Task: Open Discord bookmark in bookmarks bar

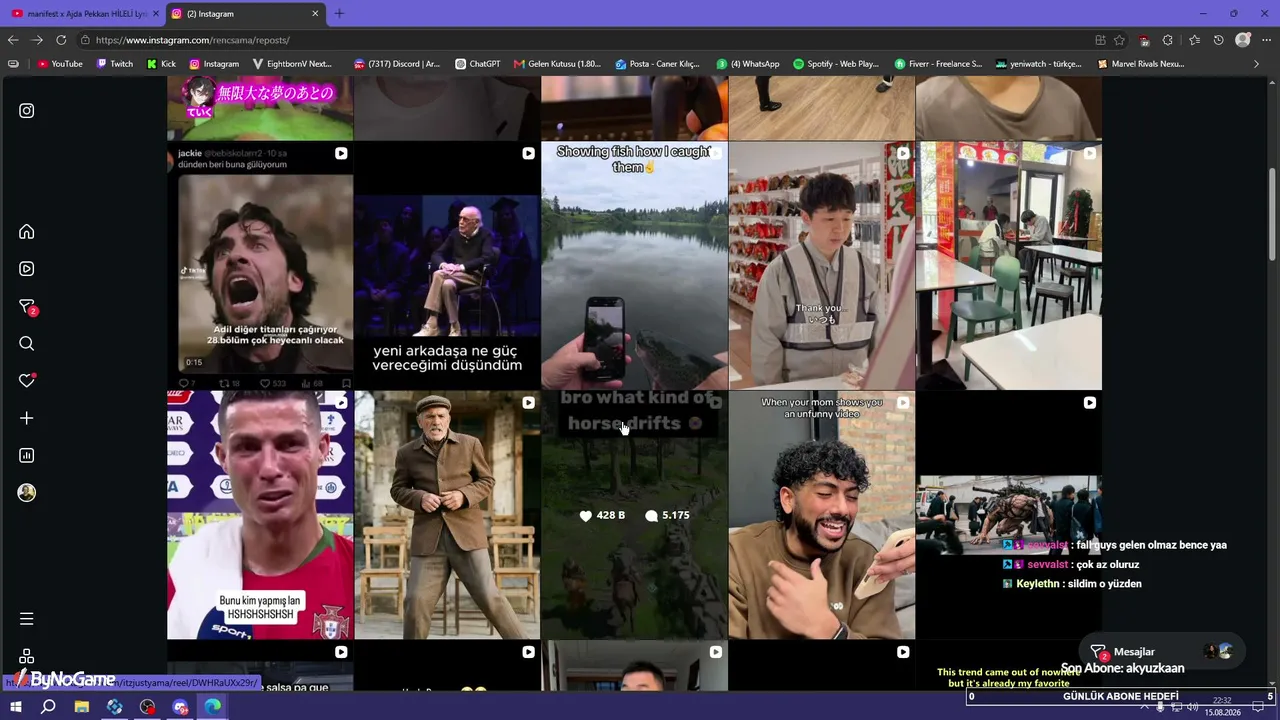Action: click(397, 64)
